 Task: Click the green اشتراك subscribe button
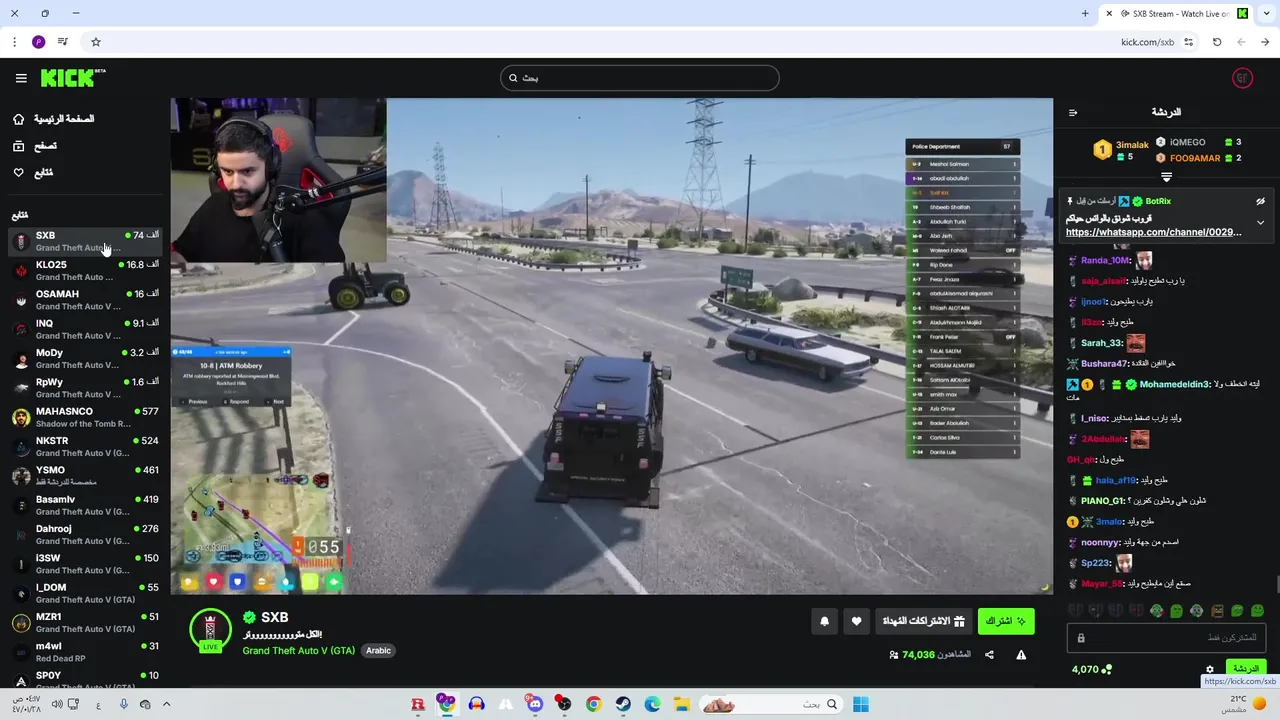point(1006,621)
